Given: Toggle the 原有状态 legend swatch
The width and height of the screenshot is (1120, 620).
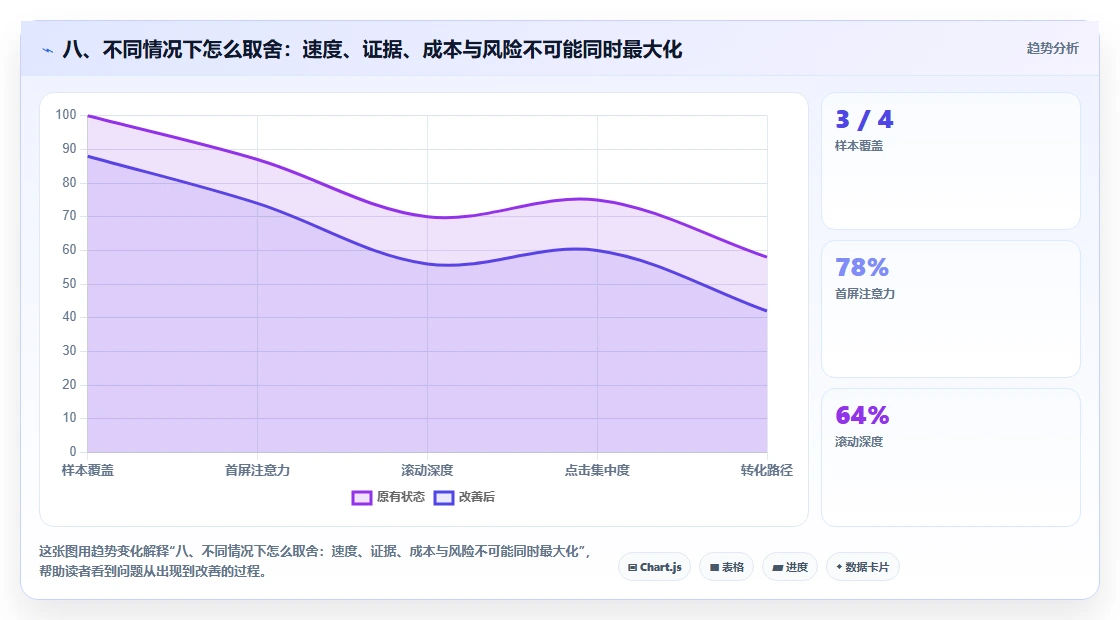Looking at the screenshot, I should click(361, 497).
